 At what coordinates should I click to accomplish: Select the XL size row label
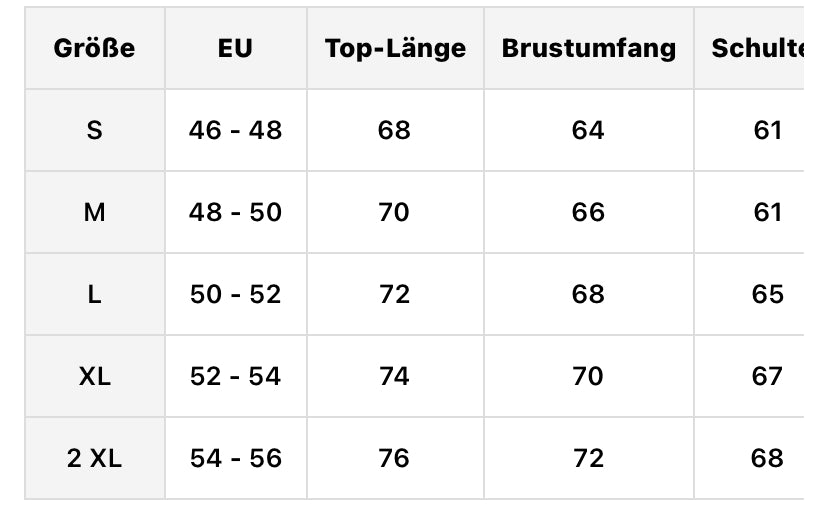click(95, 376)
